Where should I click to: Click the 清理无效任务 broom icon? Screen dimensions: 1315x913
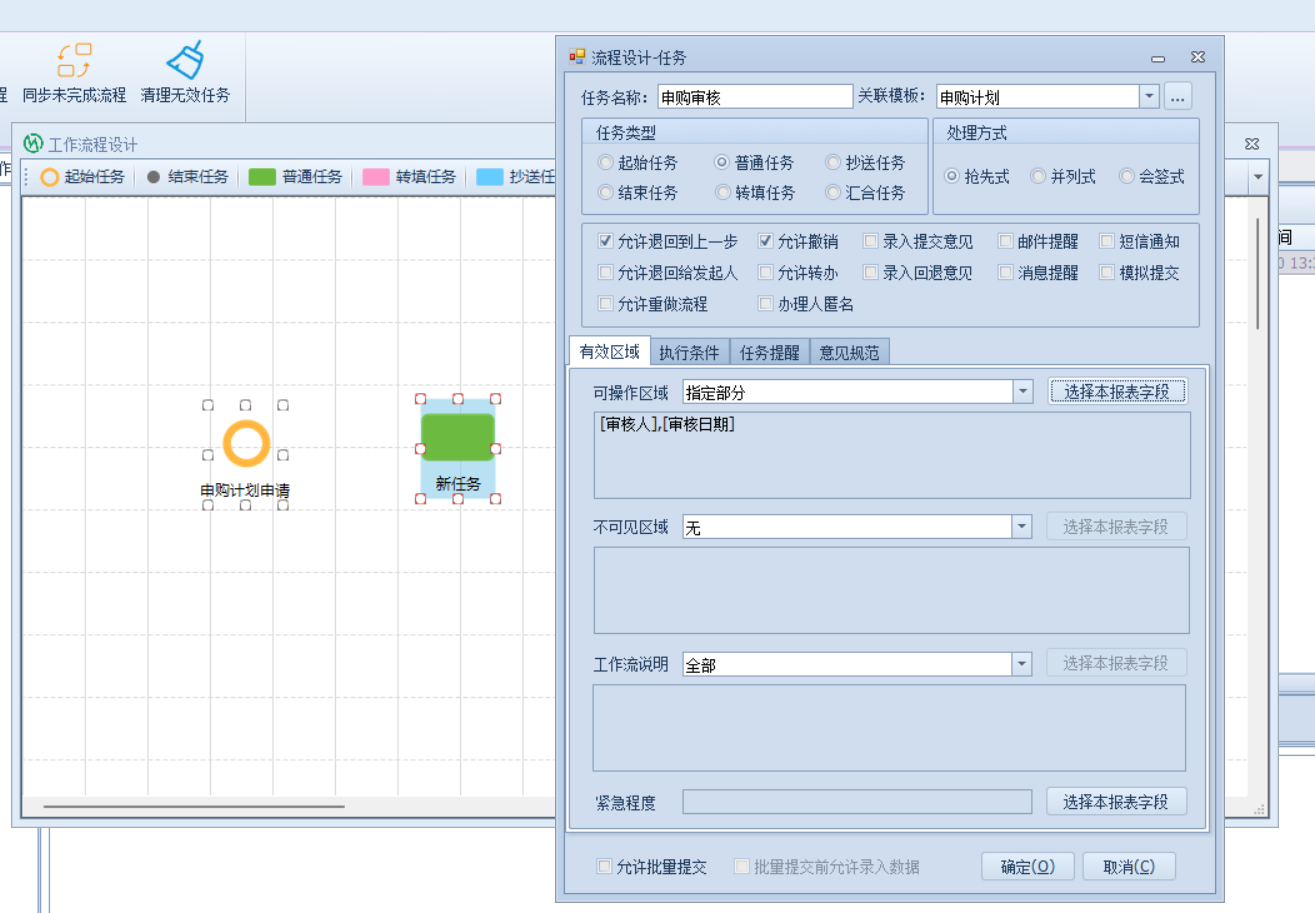185,60
